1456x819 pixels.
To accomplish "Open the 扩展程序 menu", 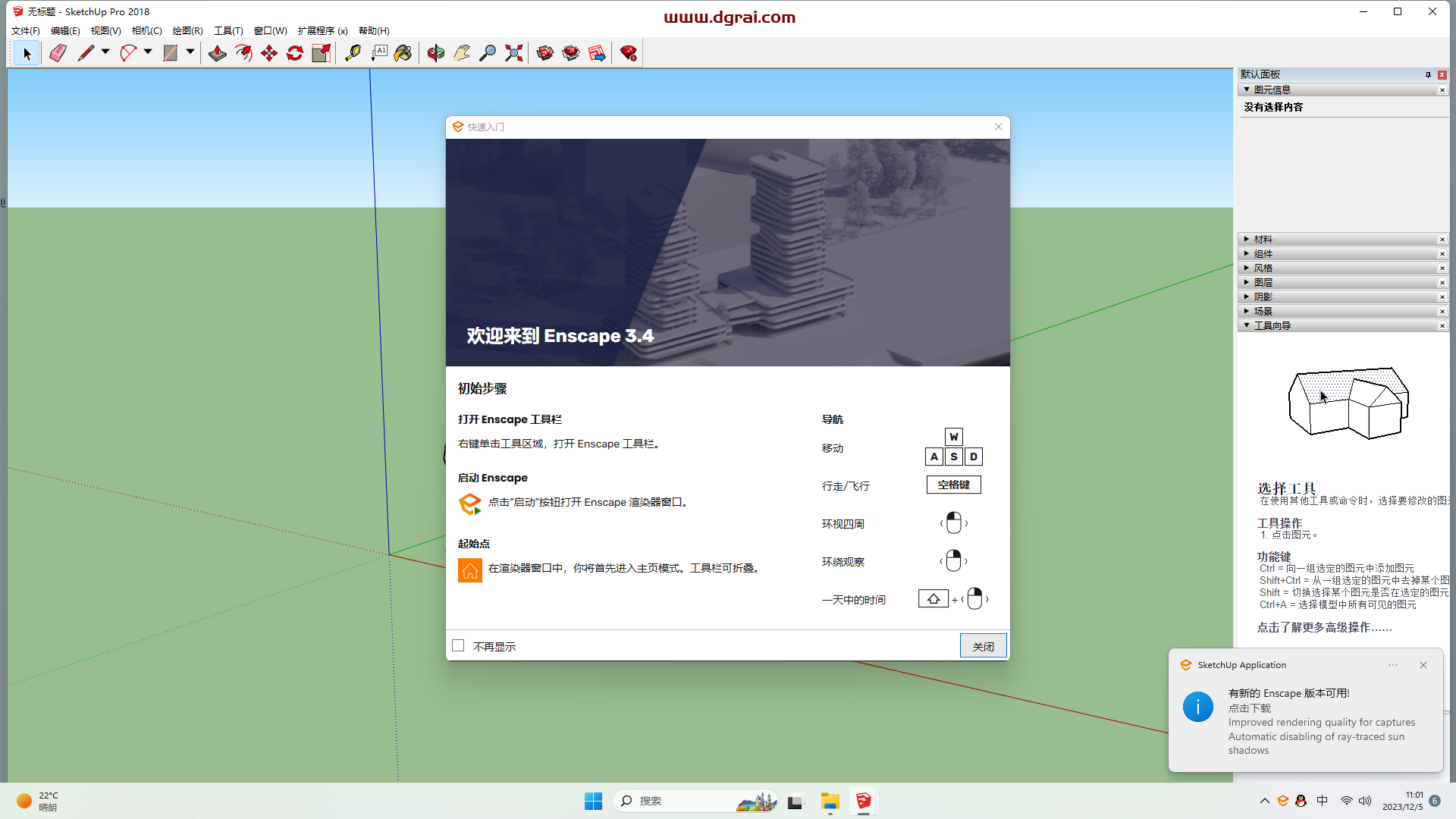I will [x=322, y=31].
